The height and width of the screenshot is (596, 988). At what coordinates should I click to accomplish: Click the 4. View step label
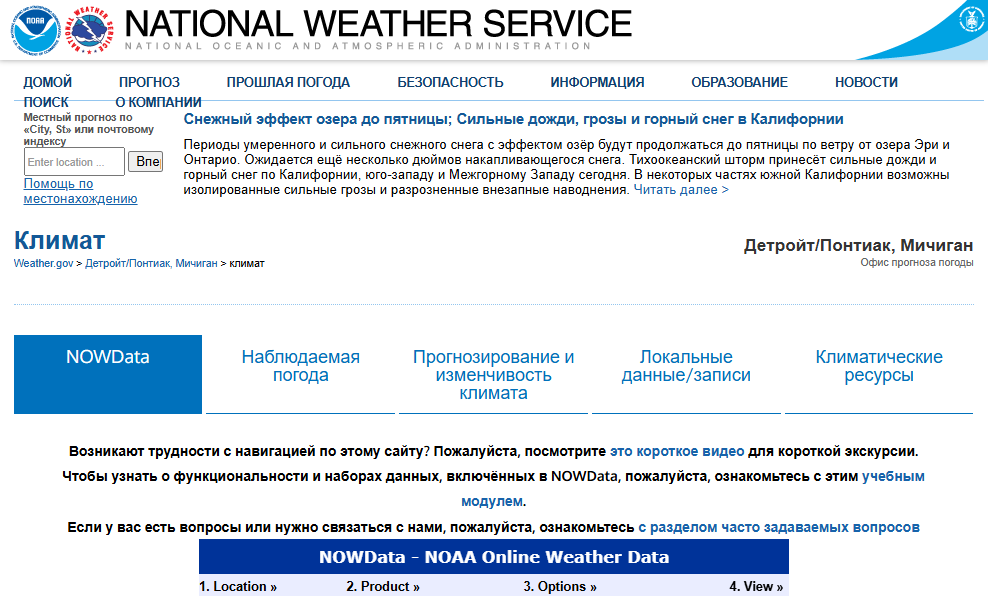tap(756, 587)
